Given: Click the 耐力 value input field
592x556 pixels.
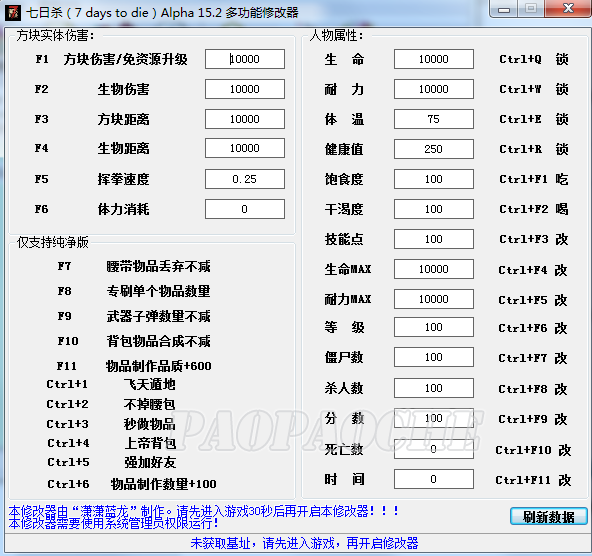Looking at the screenshot, I should (434, 89).
